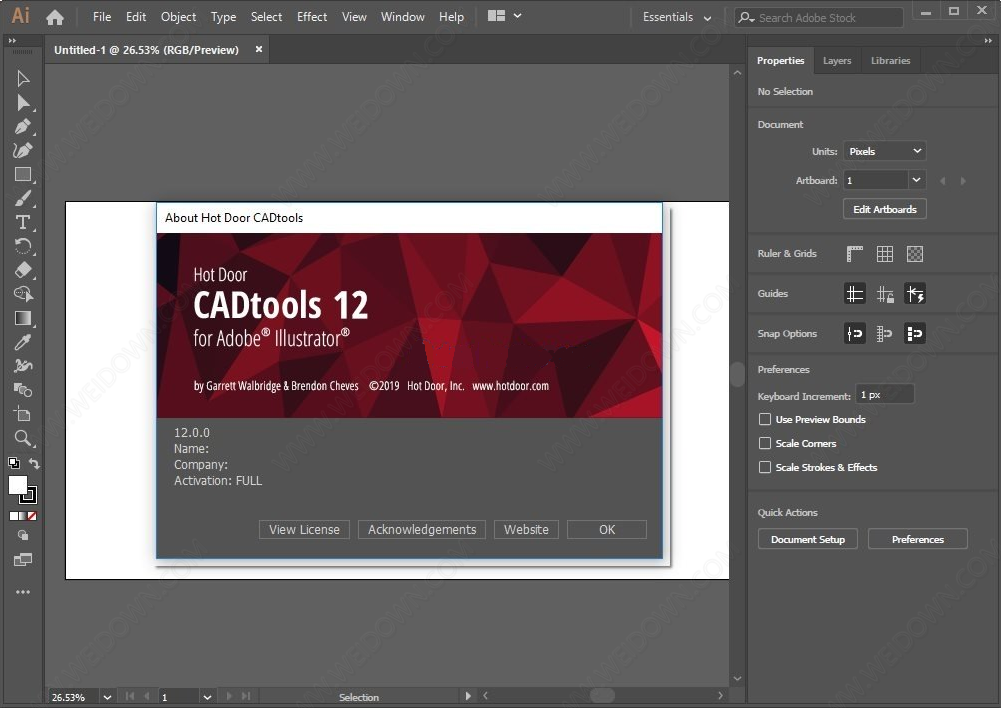
Task: Select the Direct Selection tool
Action: (x=23, y=103)
